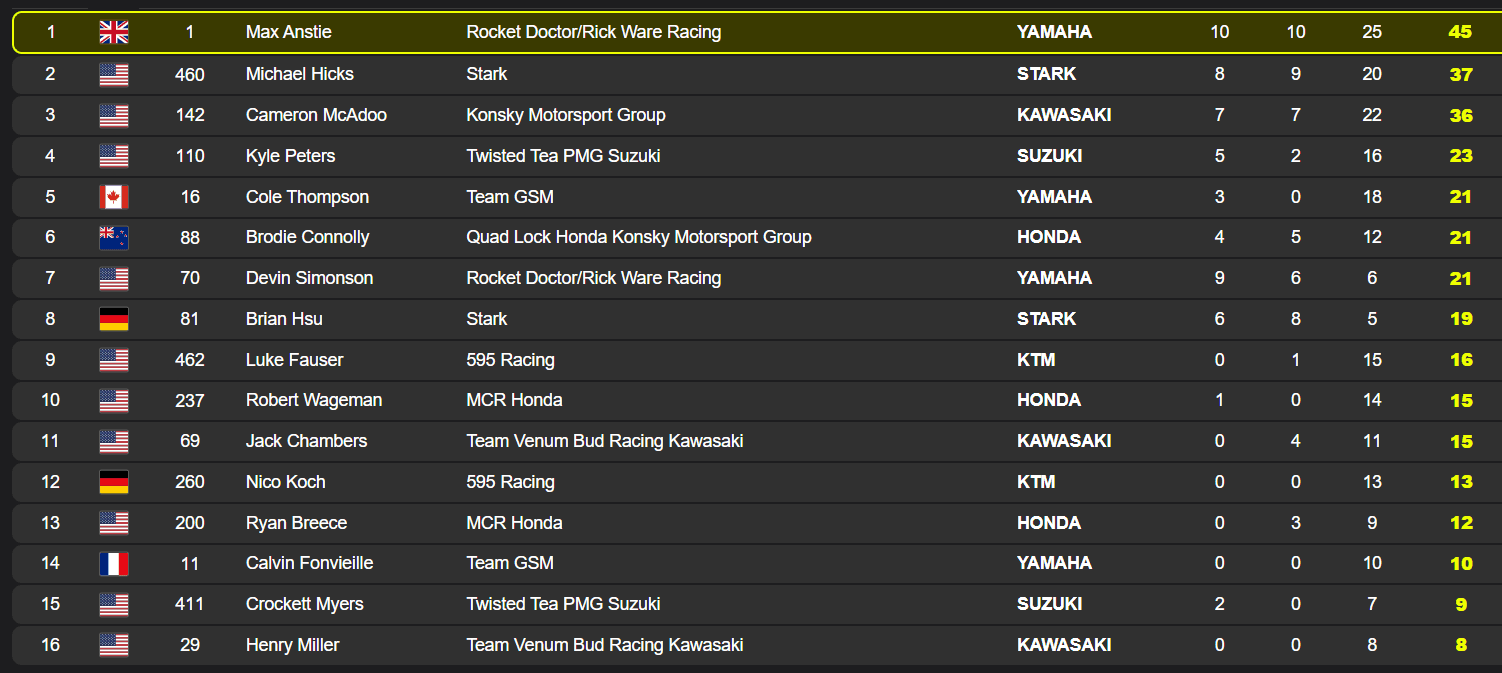Click bike number 411 in Myers row
Viewport: 1502px width, 673px height.
[190, 604]
